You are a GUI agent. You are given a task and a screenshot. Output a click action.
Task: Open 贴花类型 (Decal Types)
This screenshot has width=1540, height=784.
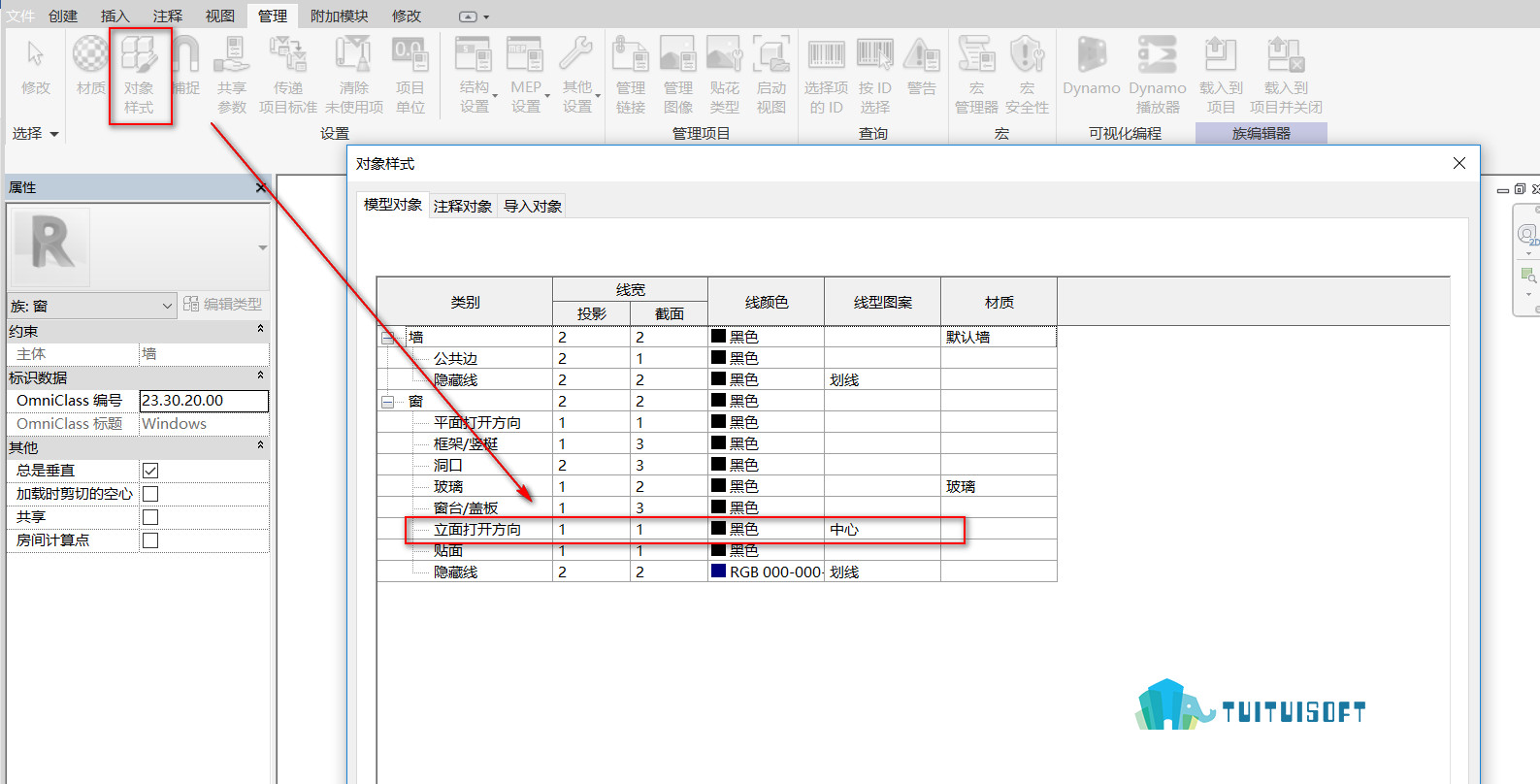pos(725,76)
